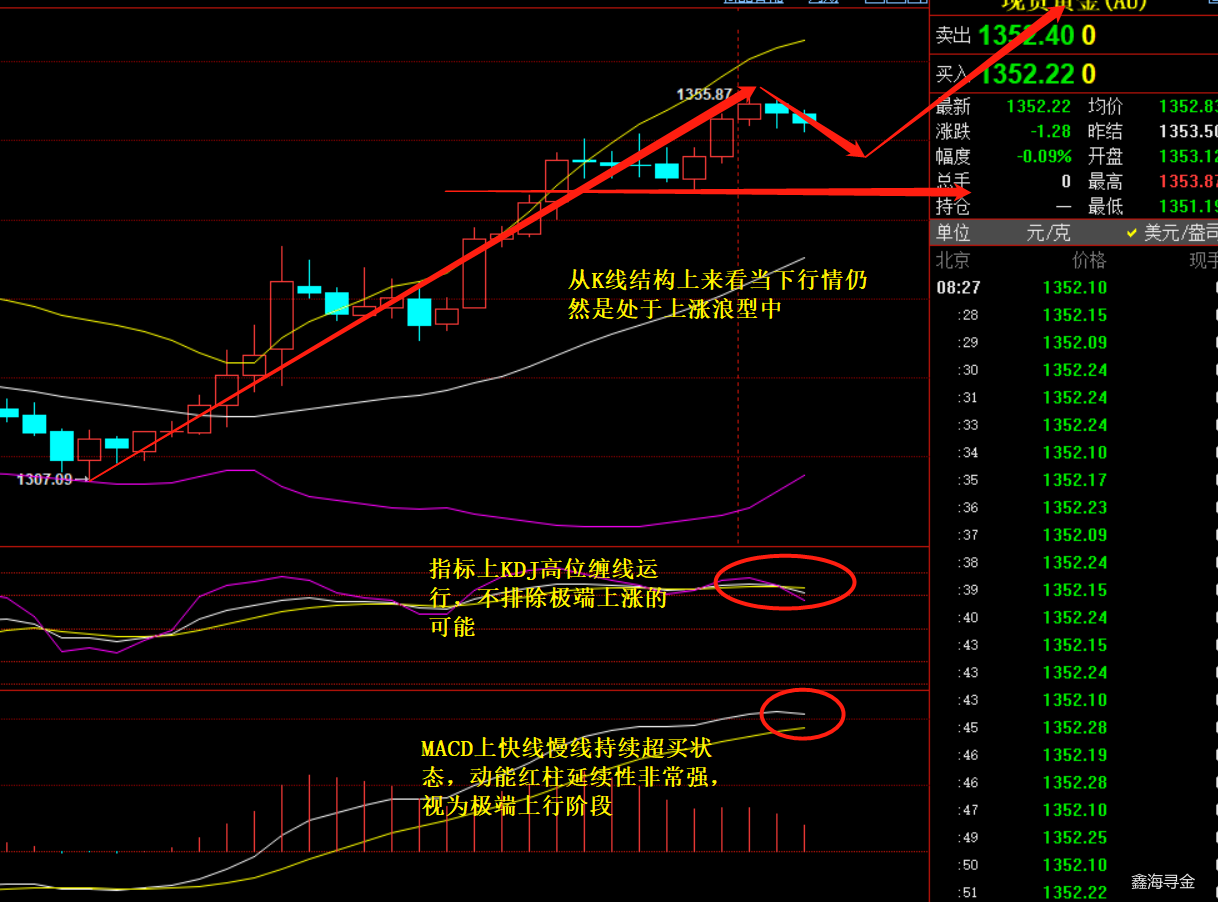Click the 买入 price 1352.22
The height and width of the screenshot is (902, 1218).
1026,74
